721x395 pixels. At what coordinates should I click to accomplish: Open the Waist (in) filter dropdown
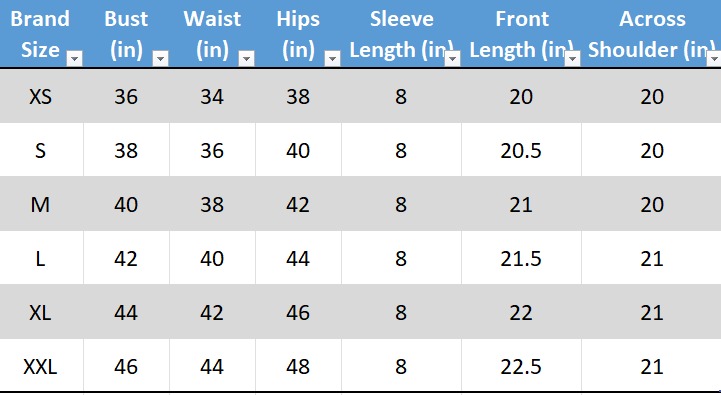pos(246,58)
